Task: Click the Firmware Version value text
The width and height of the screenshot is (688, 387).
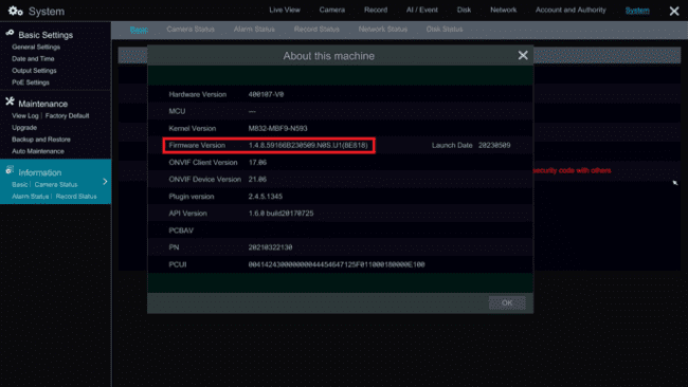Action: coord(308,145)
